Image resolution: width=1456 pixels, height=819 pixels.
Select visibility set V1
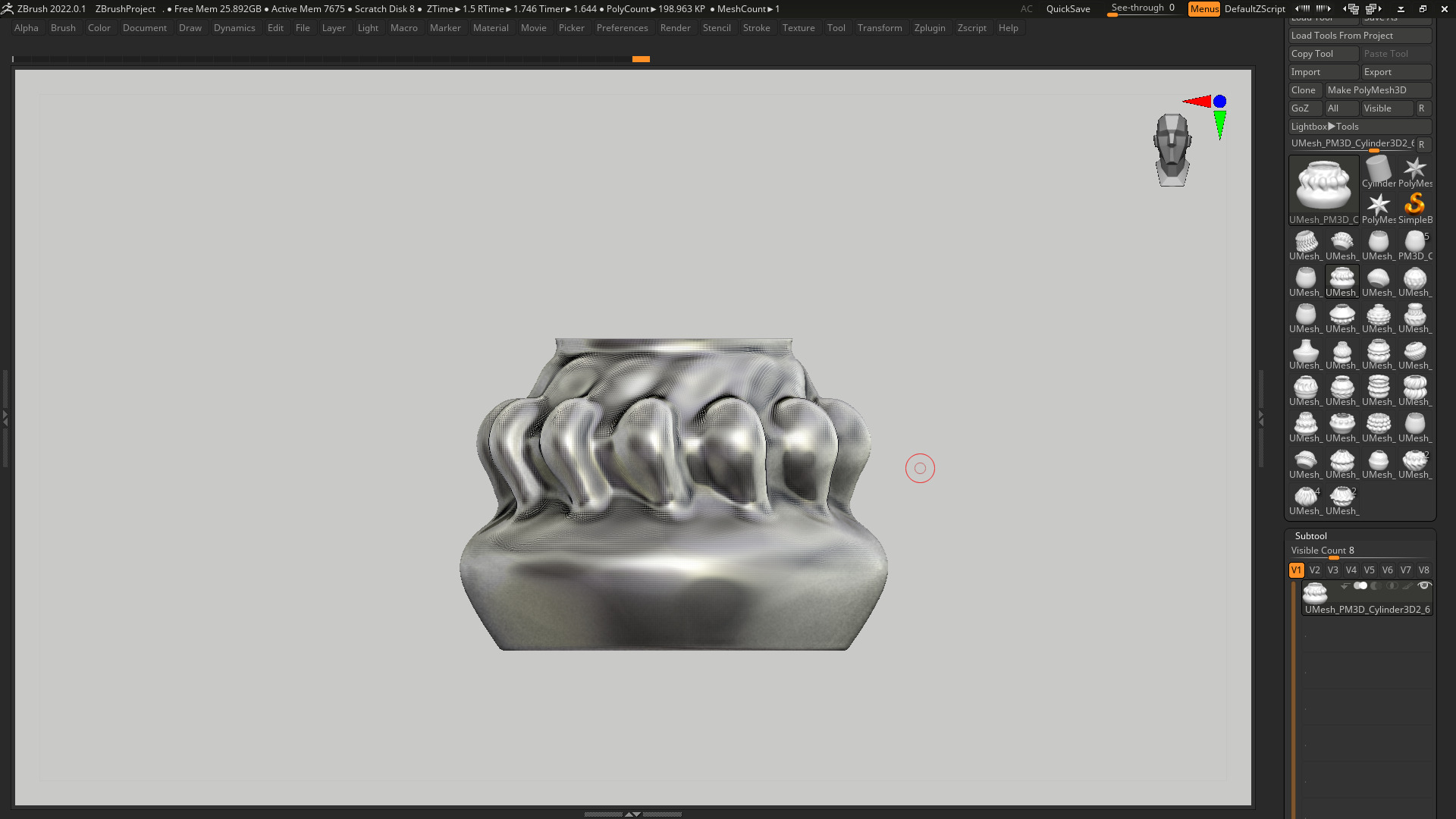click(x=1296, y=570)
